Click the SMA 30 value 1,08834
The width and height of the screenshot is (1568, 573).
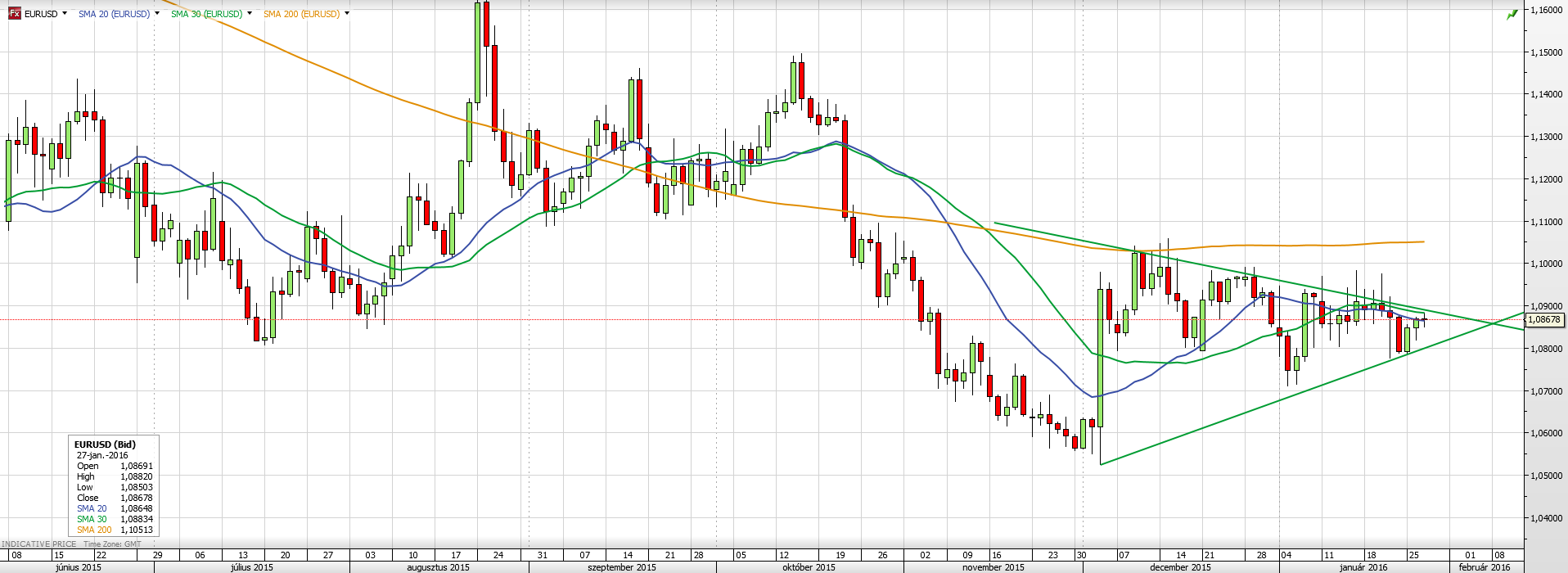click(x=137, y=519)
